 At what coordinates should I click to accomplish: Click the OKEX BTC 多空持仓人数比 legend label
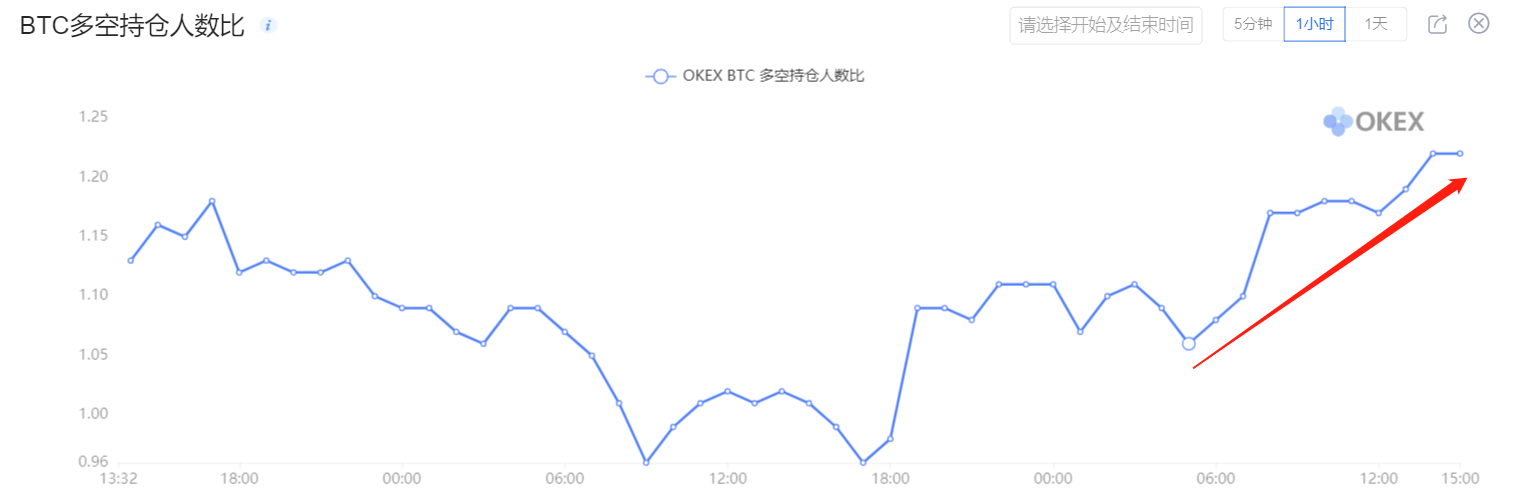click(x=772, y=76)
